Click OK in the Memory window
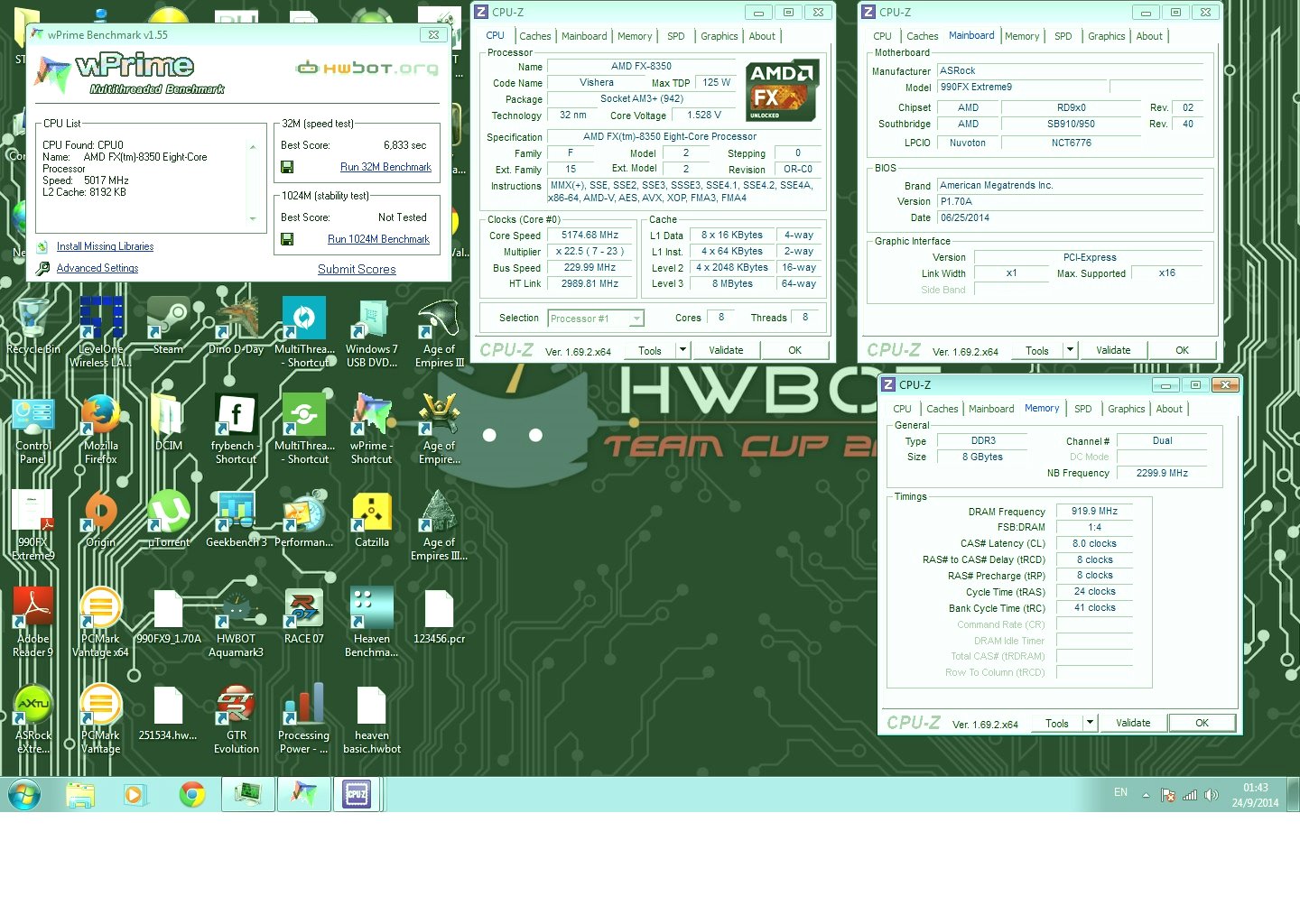The height and width of the screenshot is (924, 1300). tap(1202, 723)
